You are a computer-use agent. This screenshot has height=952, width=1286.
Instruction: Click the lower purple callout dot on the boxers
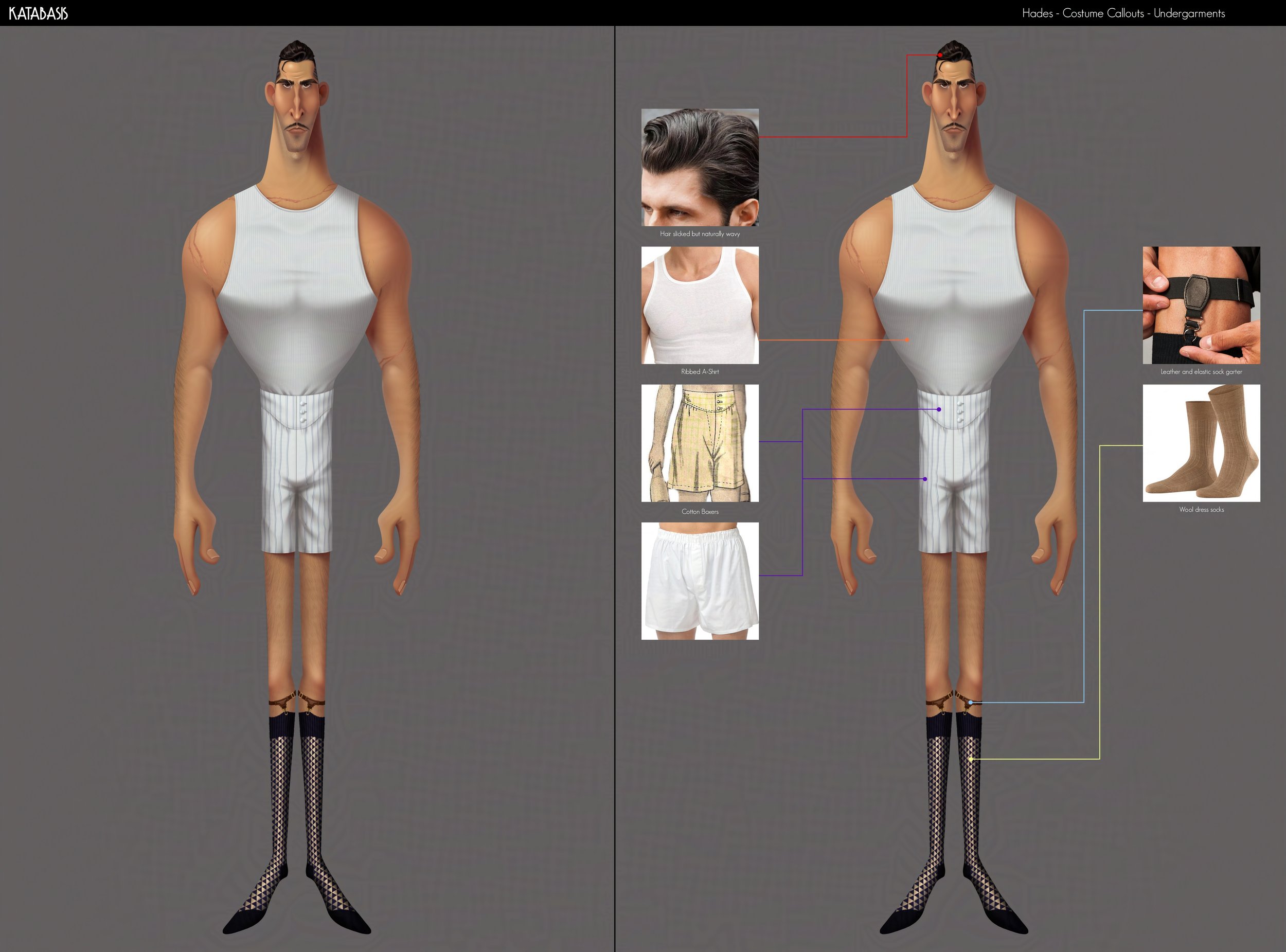(925, 479)
